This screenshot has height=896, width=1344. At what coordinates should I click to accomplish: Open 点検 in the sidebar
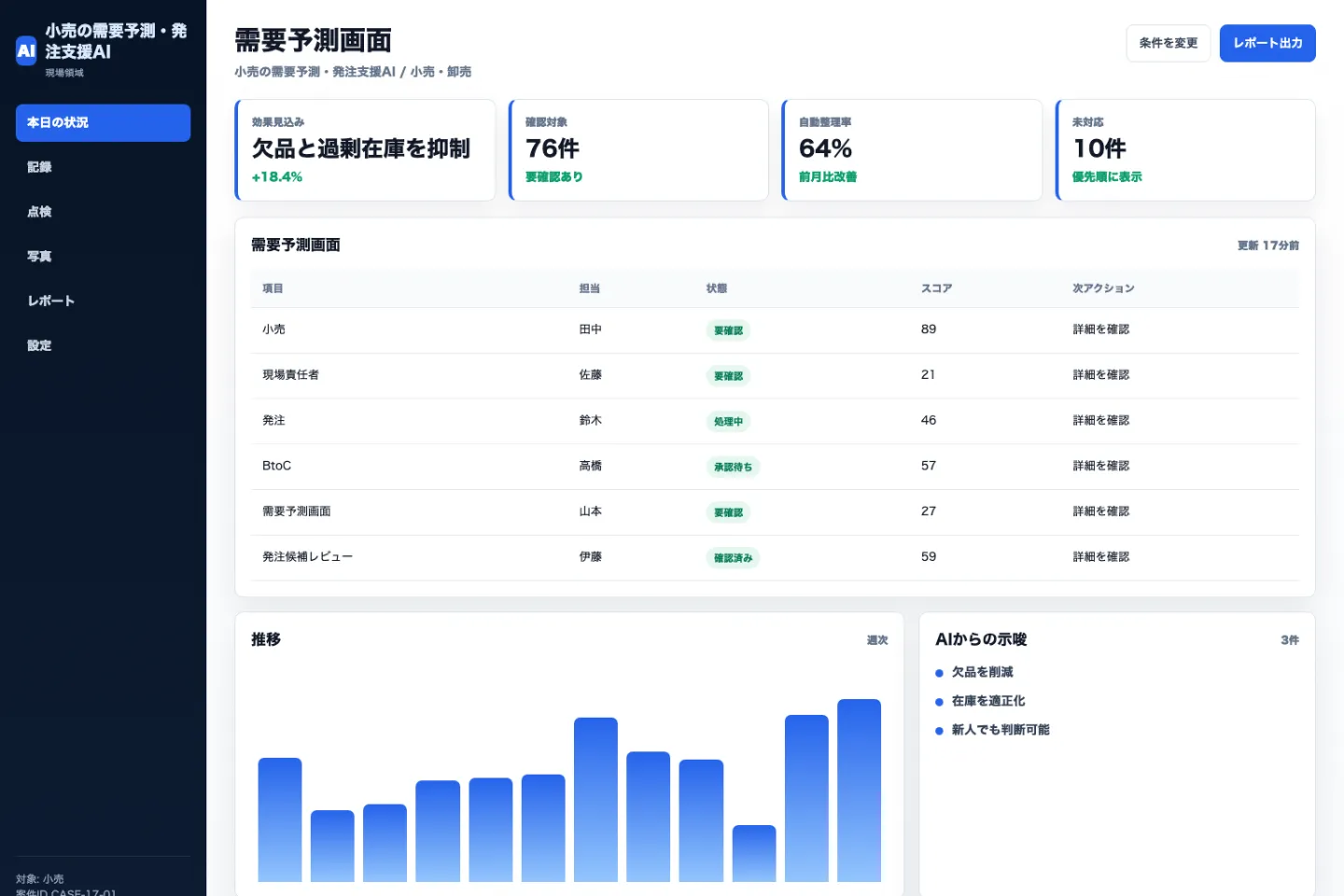tap(103, 212)
